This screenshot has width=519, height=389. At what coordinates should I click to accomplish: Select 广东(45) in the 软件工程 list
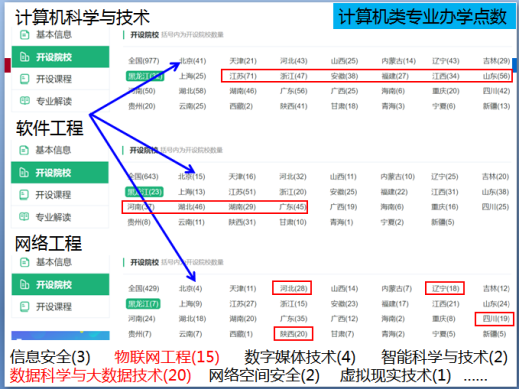coord(292,207)
